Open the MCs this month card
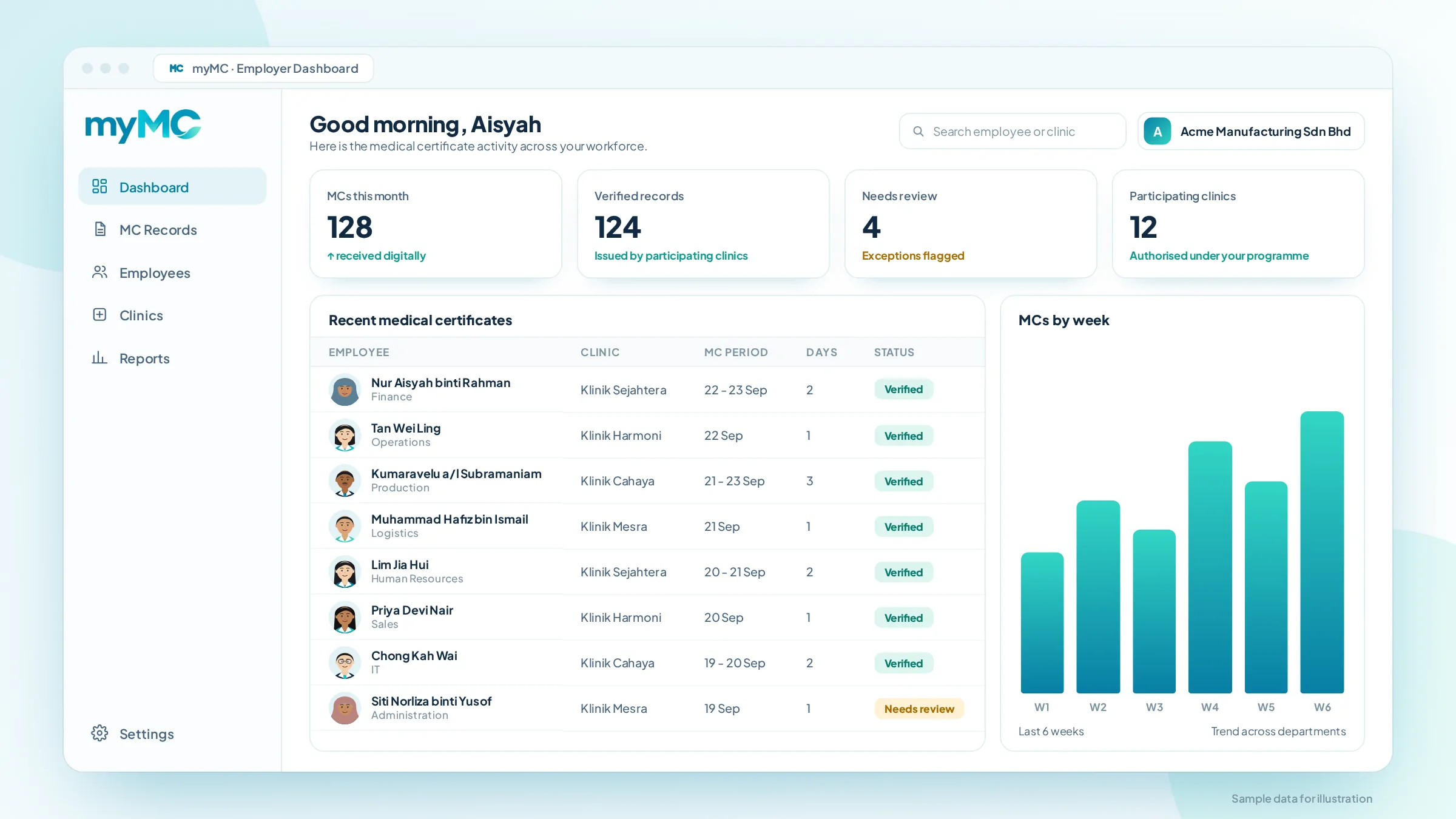 coord(436,224)
